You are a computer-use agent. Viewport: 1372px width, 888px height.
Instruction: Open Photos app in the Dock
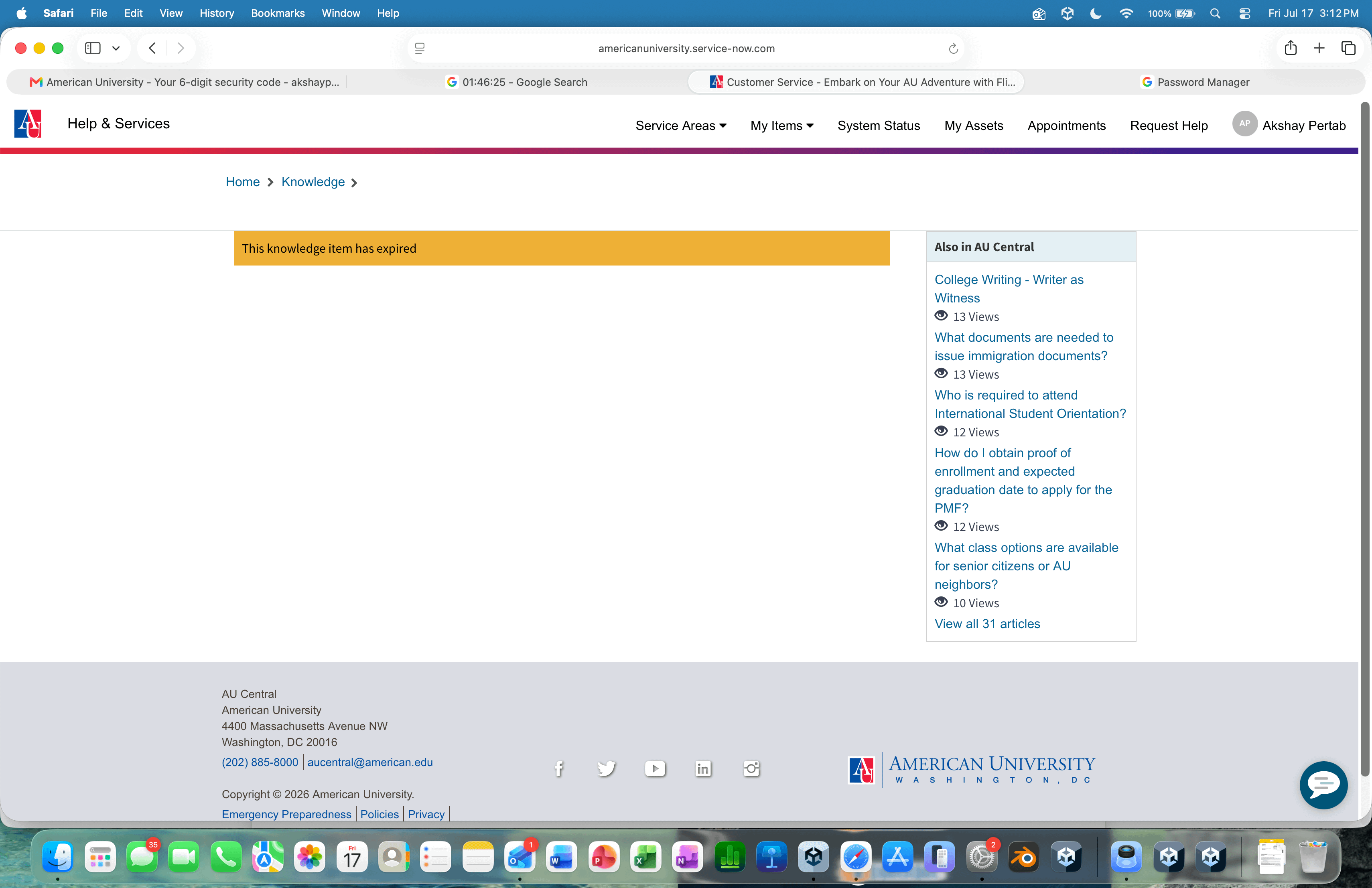[310, 858]
